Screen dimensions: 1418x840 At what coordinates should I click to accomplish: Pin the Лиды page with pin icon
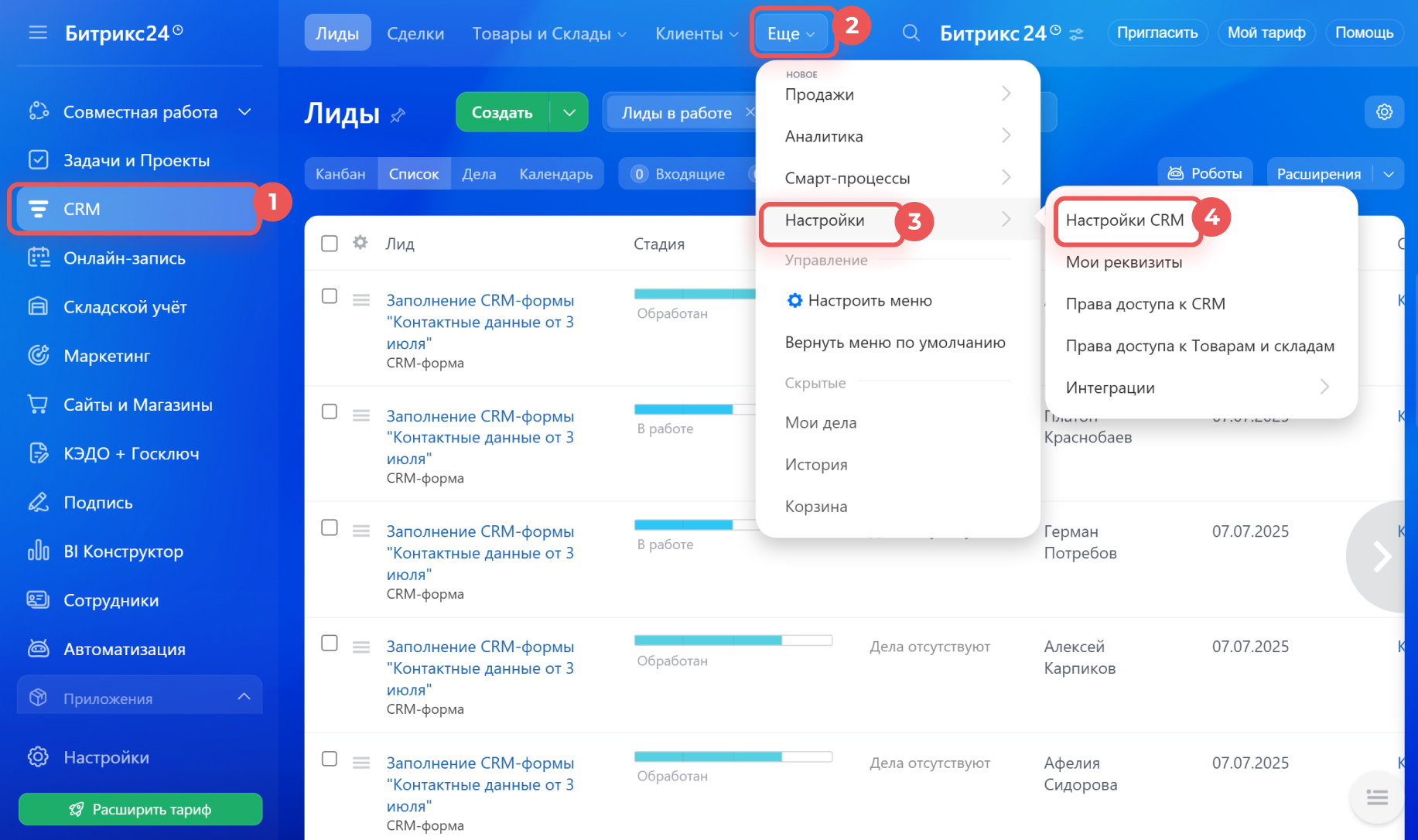(x=398, y=115)
